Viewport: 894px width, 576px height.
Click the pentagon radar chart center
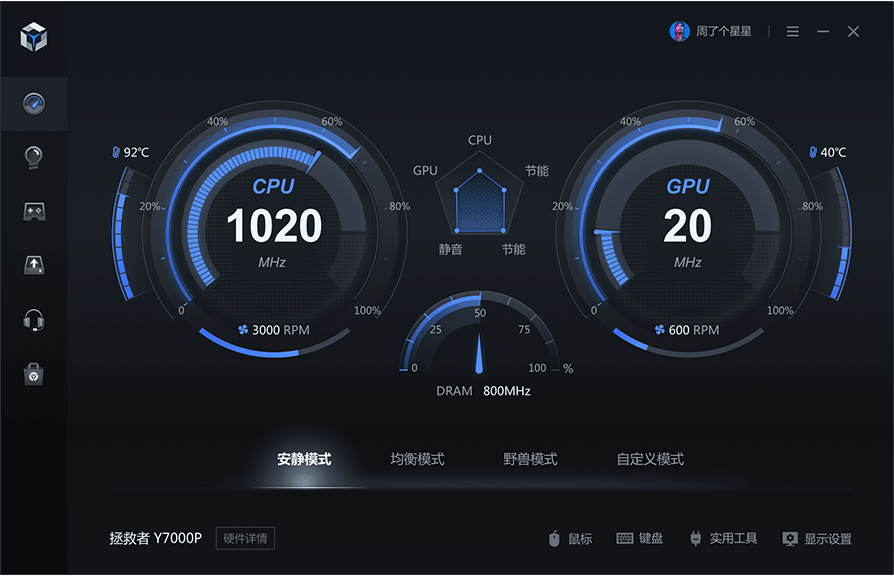pyautogui.click(x=480, y=201)
